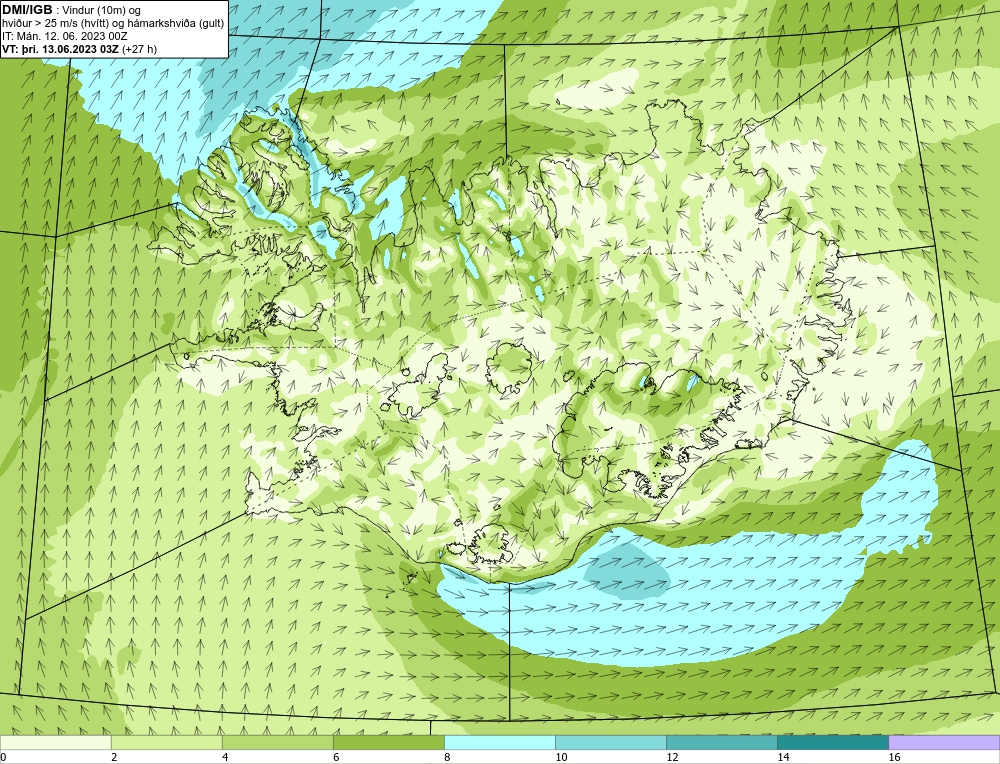
Task: Click the 4–6 m/s green legend swatch
Action: [x=278, y=742]
